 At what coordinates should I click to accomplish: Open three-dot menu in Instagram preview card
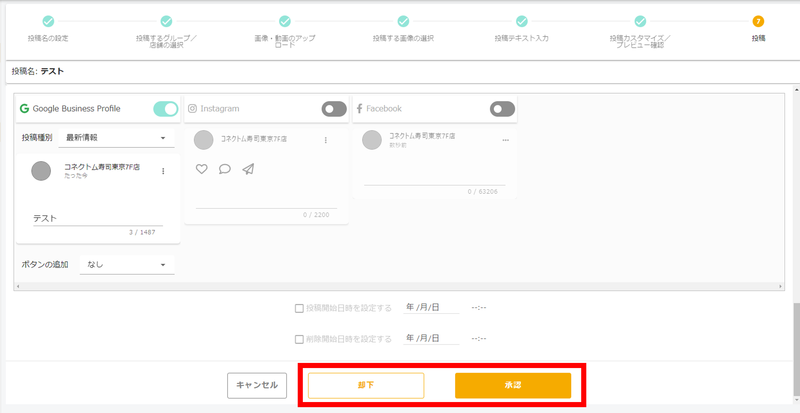click(326, 140)
